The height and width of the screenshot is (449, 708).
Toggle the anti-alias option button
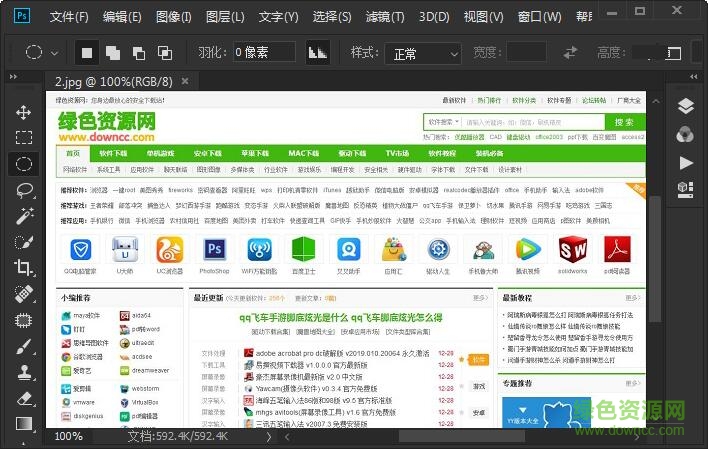point(318,53)
